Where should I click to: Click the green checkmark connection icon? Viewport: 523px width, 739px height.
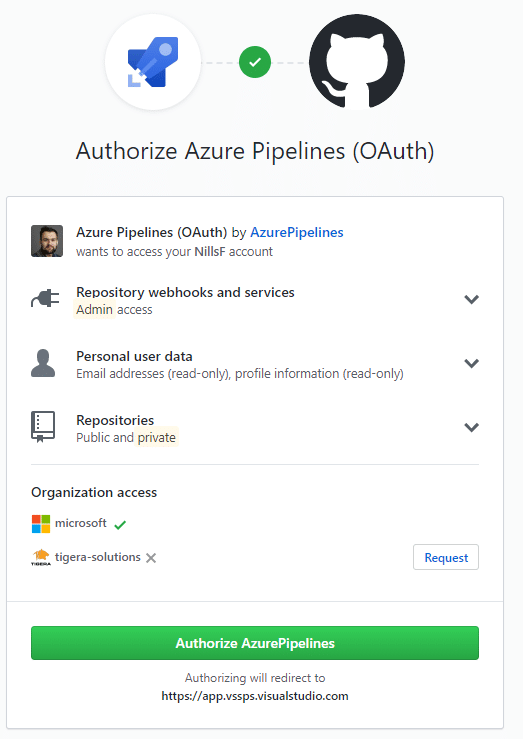255,62
